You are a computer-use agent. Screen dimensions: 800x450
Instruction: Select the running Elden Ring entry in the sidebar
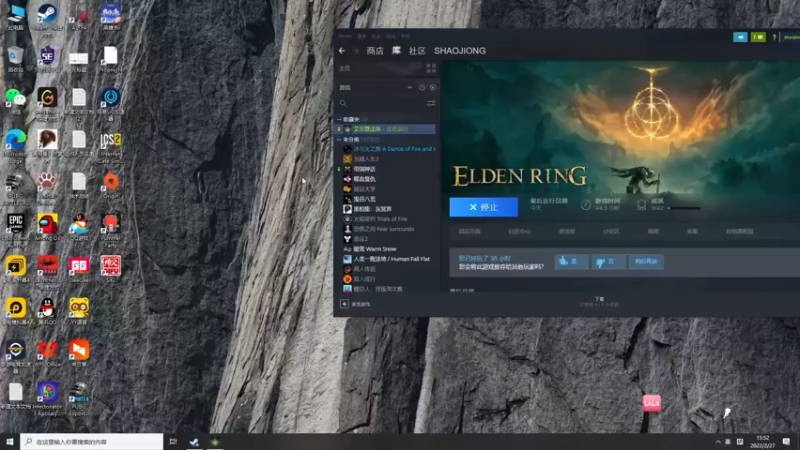[385, 129]
